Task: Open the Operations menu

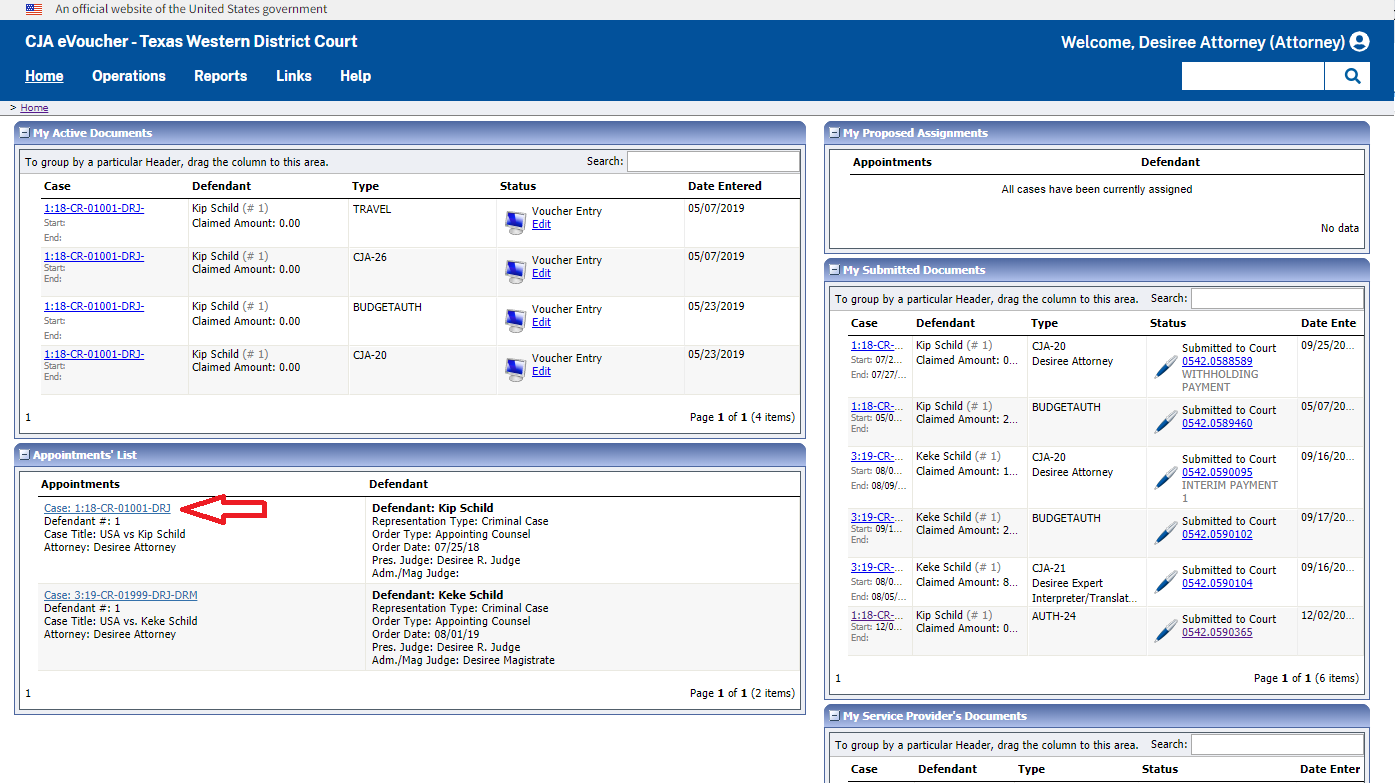Action: 129,76
